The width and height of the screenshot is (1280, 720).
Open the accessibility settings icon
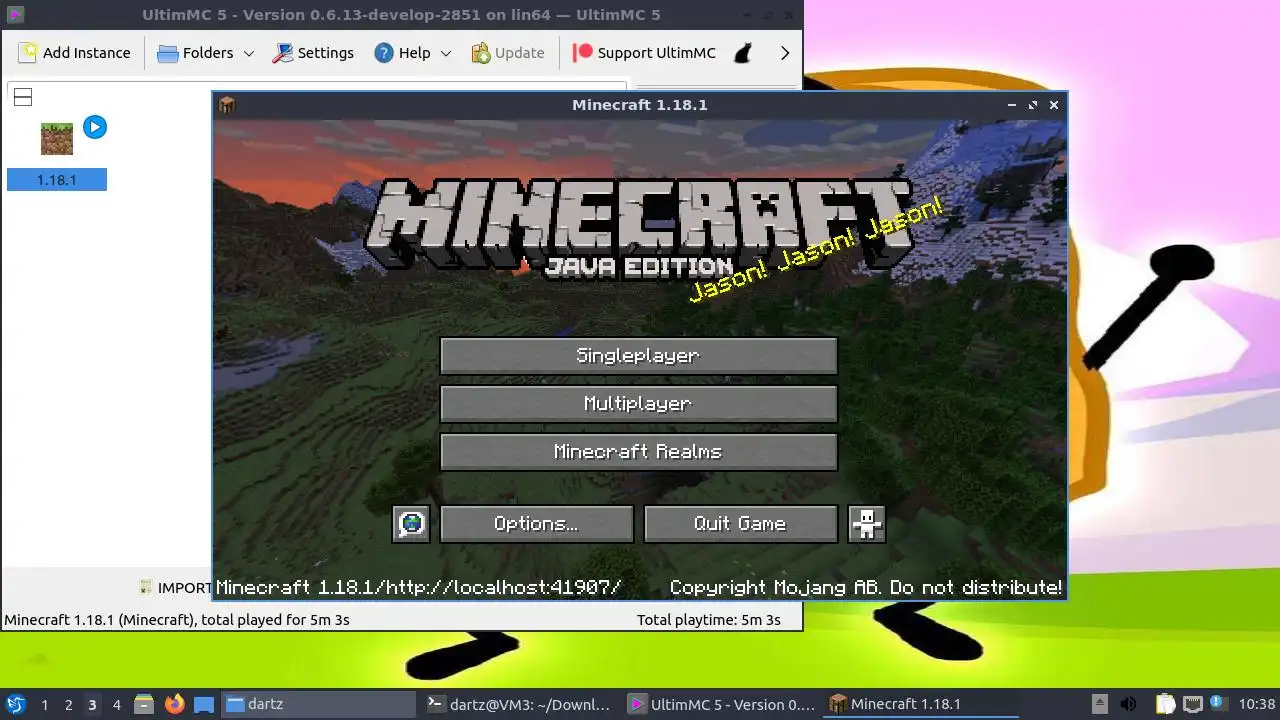[x=867, y=524]
